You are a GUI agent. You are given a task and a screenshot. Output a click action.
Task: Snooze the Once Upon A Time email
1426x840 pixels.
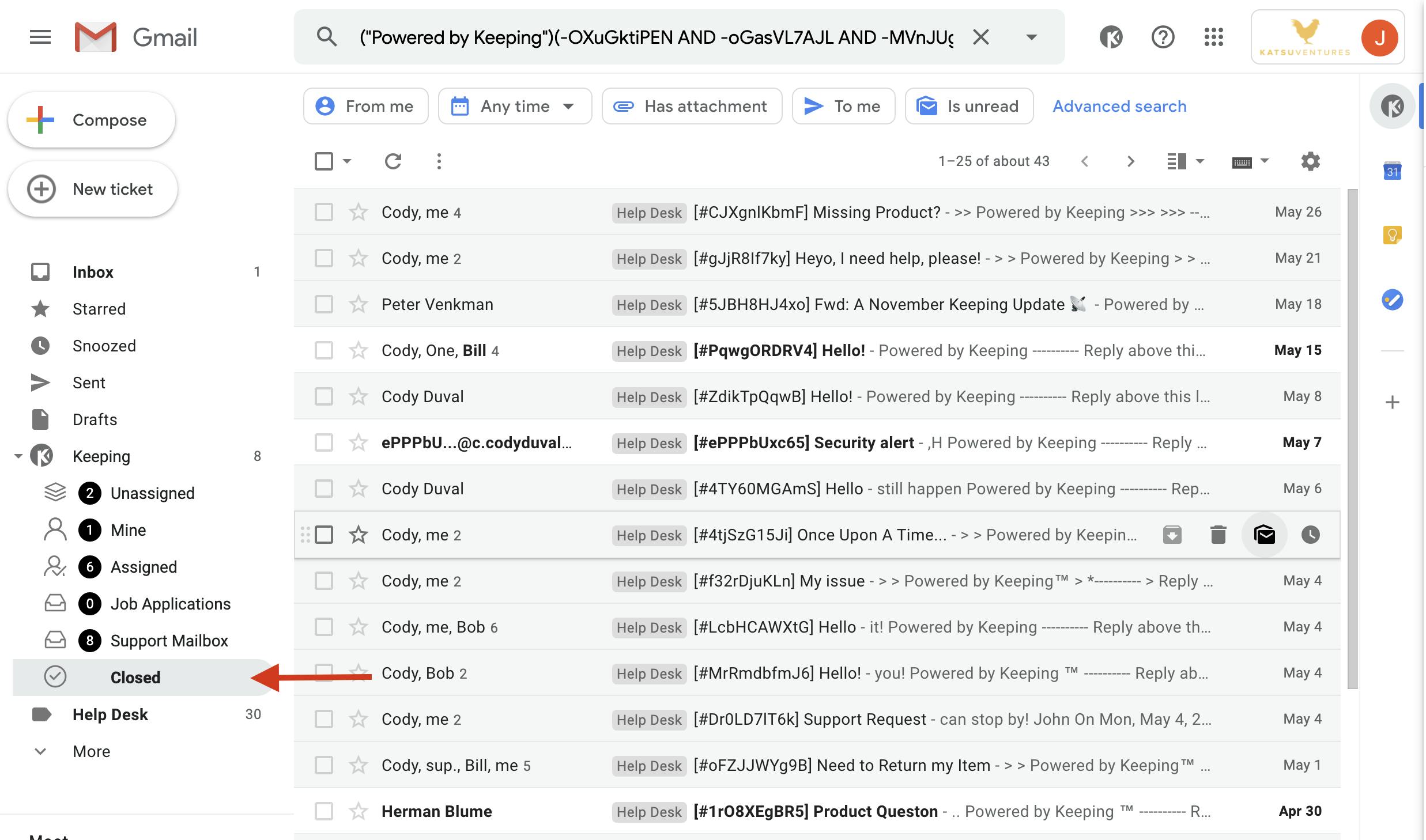click(x=1311, y=535)
